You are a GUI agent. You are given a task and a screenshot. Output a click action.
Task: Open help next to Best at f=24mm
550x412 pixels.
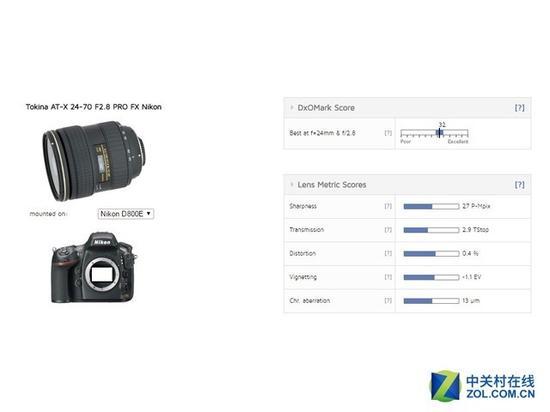[388, 133]
